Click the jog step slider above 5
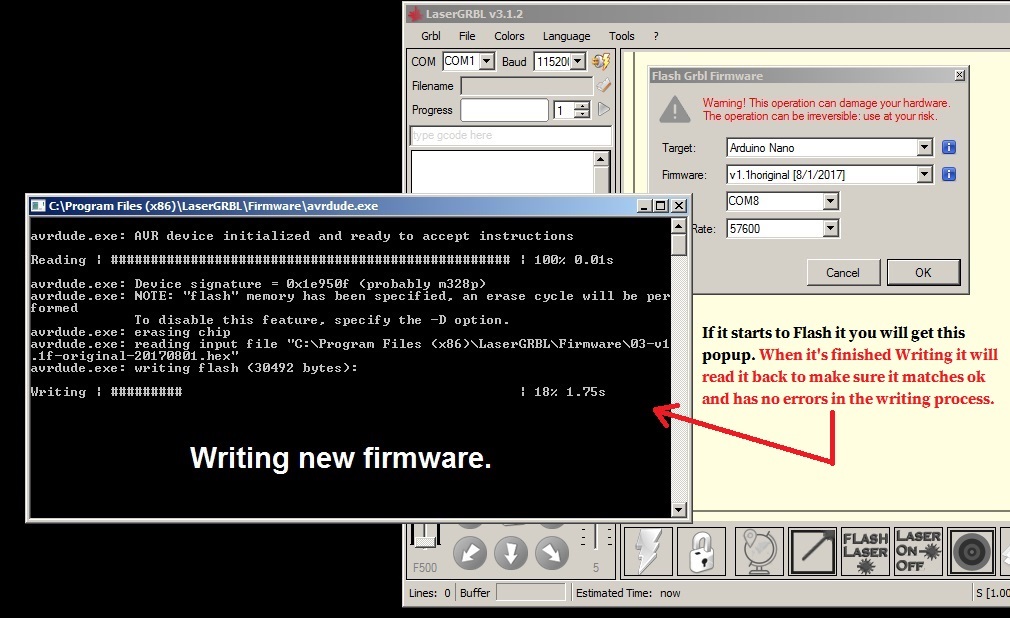Viewport: 1010px width, 618px height. [x=596, y=535]
